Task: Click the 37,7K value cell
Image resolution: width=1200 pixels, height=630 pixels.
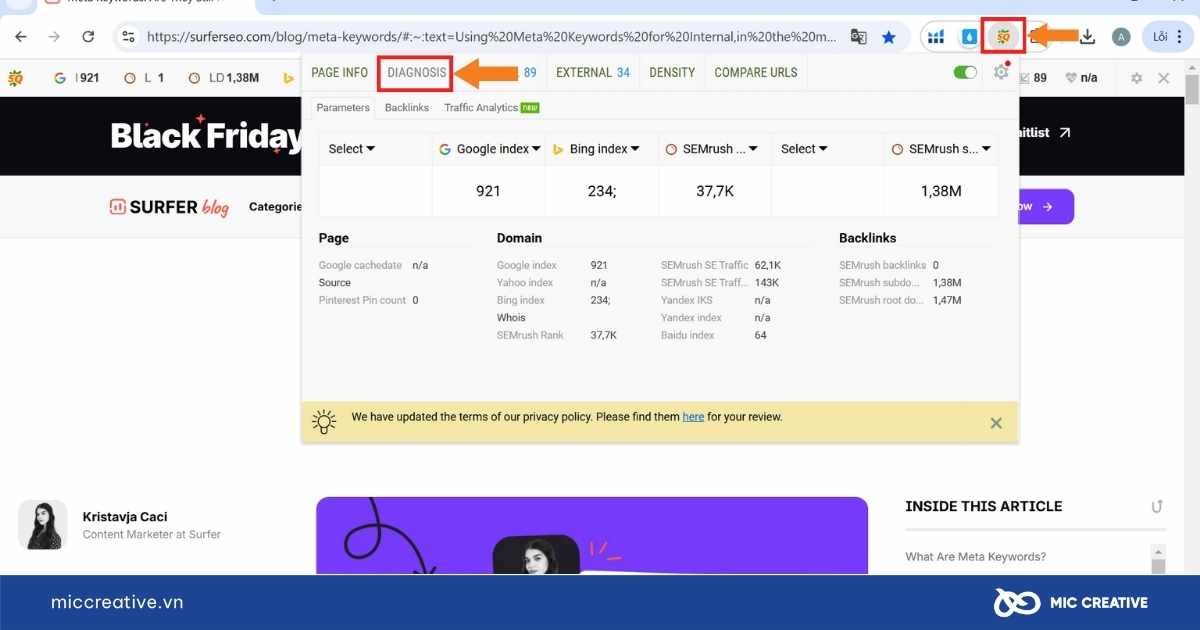Action: pos(715,191)
